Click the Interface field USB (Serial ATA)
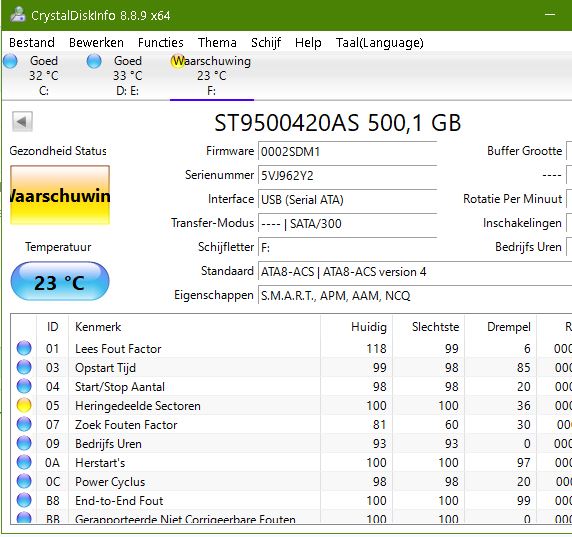Viewport: 572px width, 537px height. click(x=347, y=200)
